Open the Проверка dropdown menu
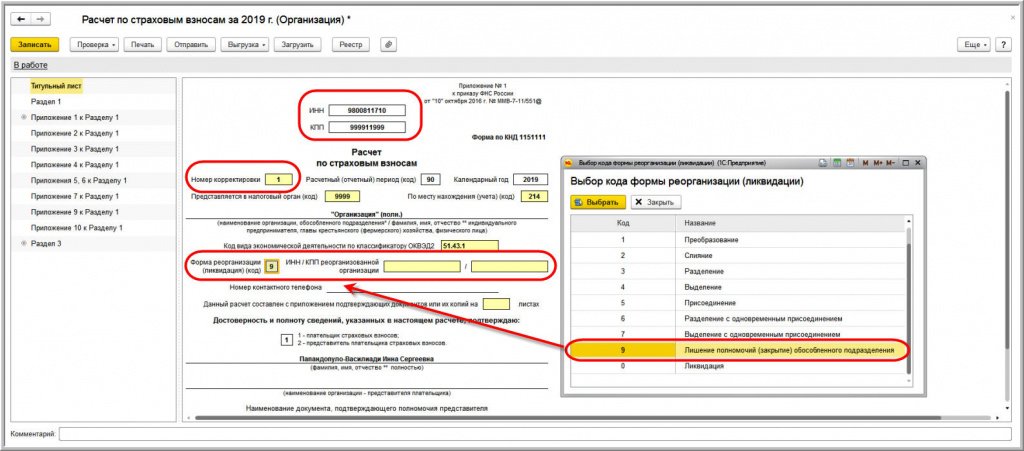Viewport: 1024px width, 451px height. click(98, 45)
